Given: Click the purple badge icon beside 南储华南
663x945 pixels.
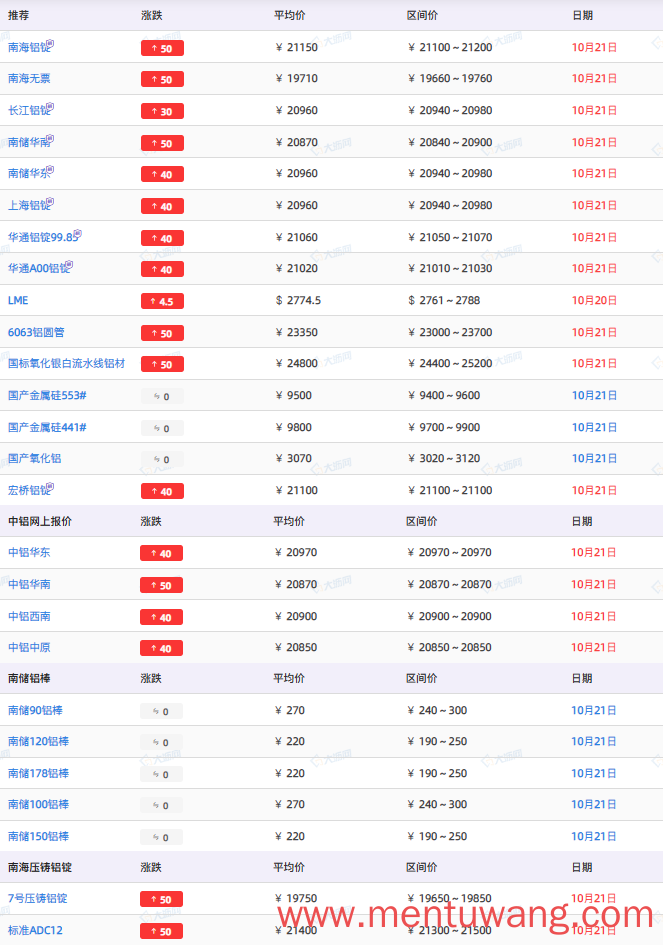Looking at the screenshot, I should (51, 139).
